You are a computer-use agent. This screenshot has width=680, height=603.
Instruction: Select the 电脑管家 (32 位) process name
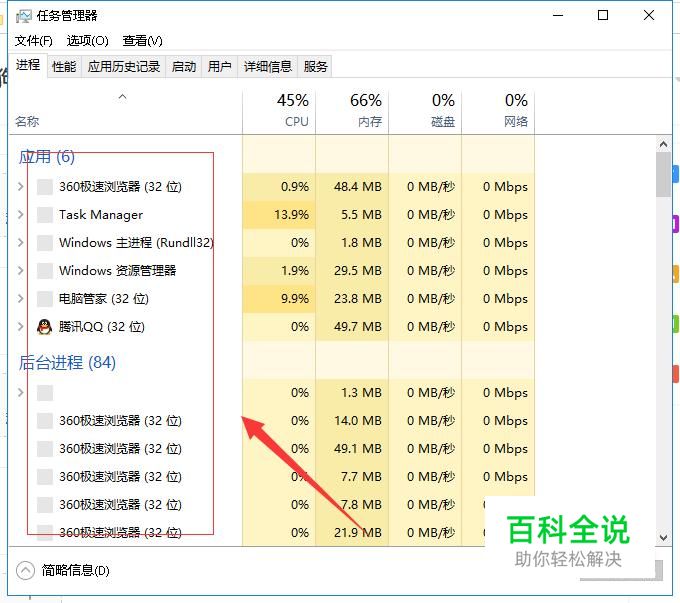[x=104, y=299]
